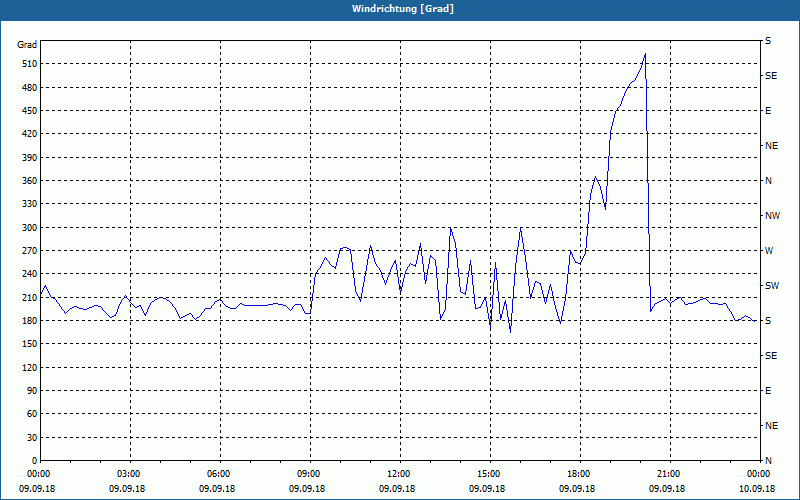Click the SE compass label at 120 level
The height and width of the screenshot is (500, 800).
tap(771, 356)
